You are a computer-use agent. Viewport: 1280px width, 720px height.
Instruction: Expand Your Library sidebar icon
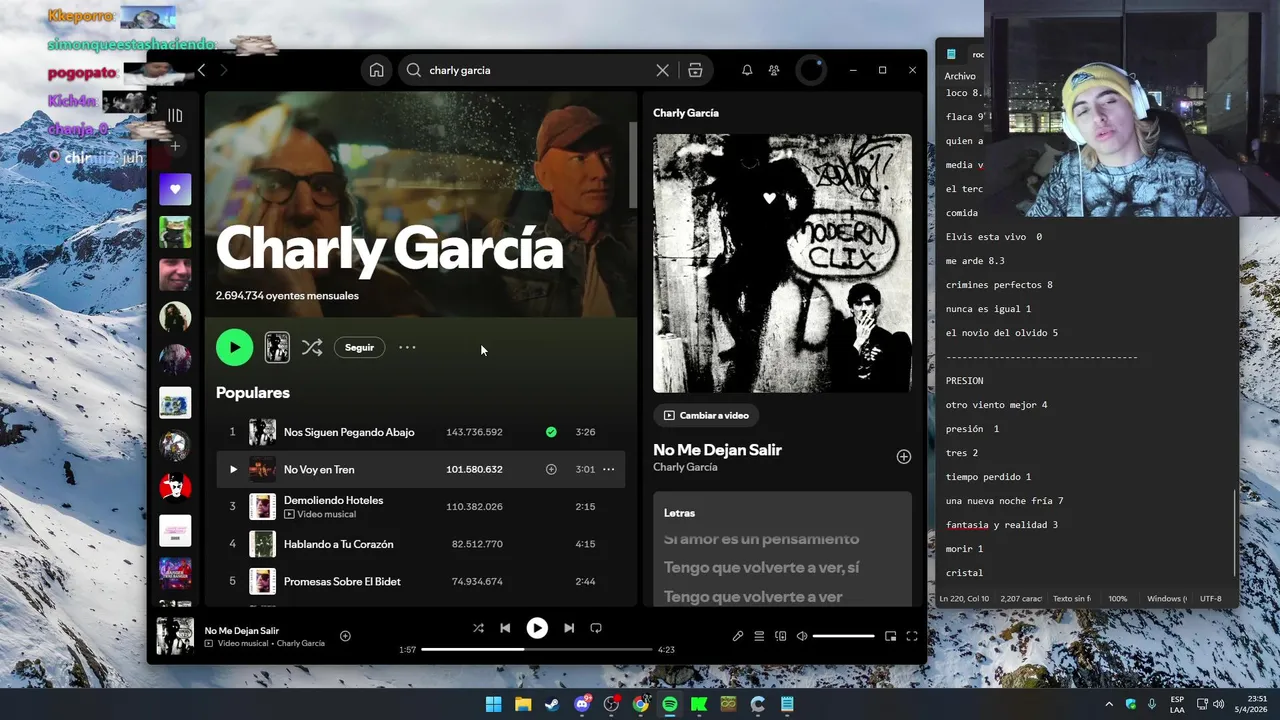click(x=175, y=116)
